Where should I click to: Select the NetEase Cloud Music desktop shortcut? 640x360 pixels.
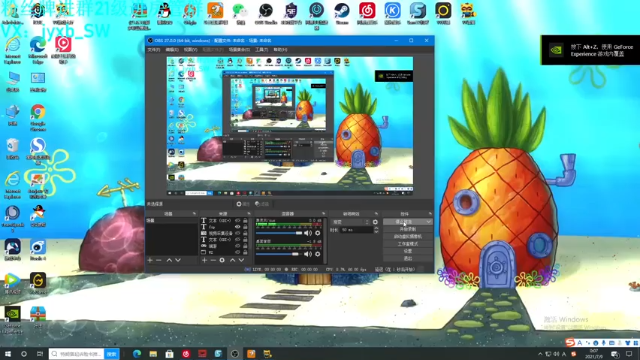pos(367,13)
